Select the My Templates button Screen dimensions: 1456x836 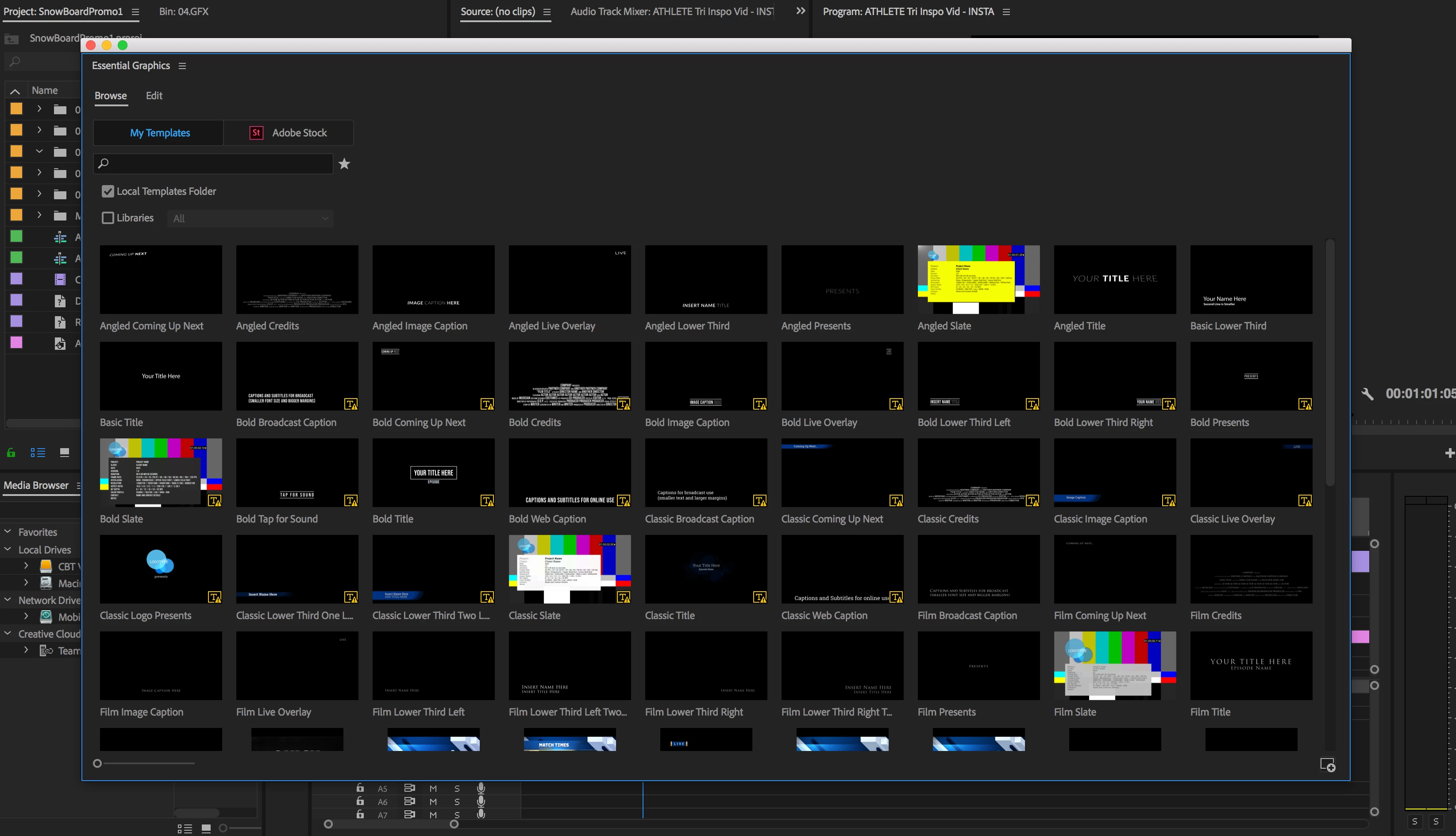(159, 133)
